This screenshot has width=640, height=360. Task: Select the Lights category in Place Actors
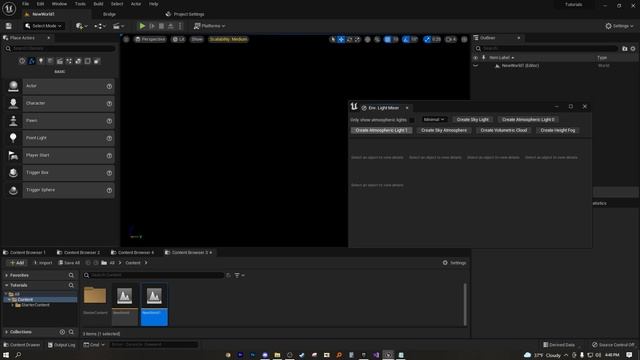pos(41,61)
